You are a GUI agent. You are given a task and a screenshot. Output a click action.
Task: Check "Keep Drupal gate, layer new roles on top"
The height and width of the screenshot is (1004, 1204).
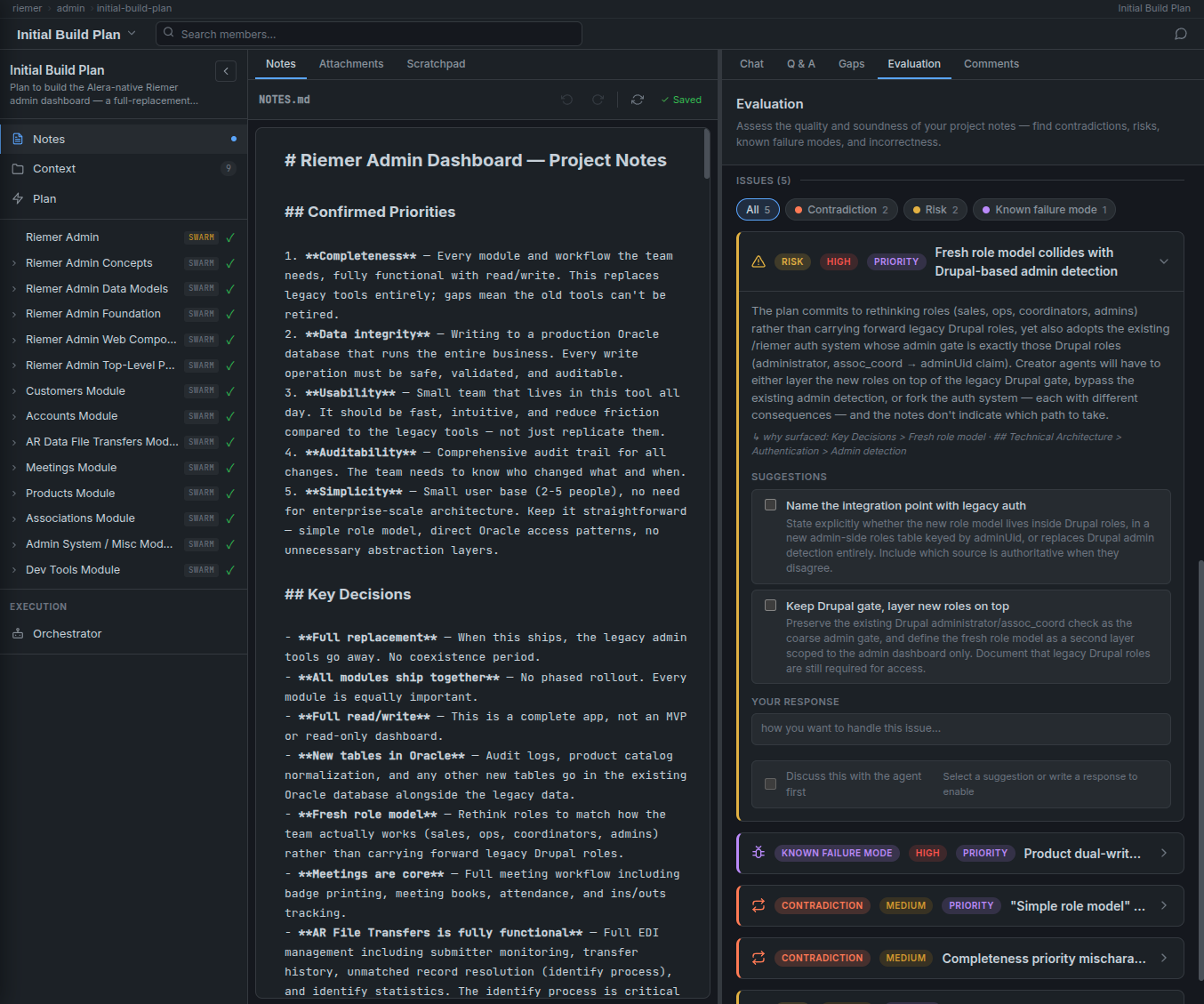click(771, 606)
